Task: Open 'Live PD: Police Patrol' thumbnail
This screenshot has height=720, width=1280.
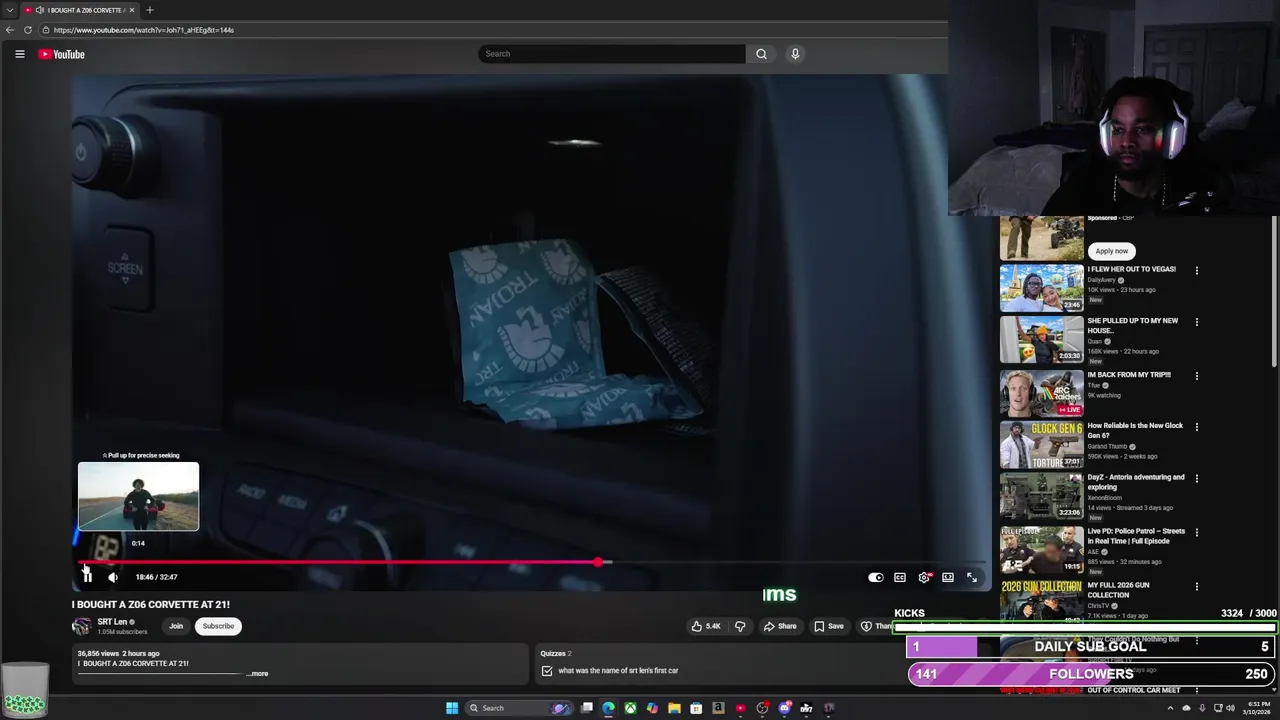Action: (x=1041, y=549)
